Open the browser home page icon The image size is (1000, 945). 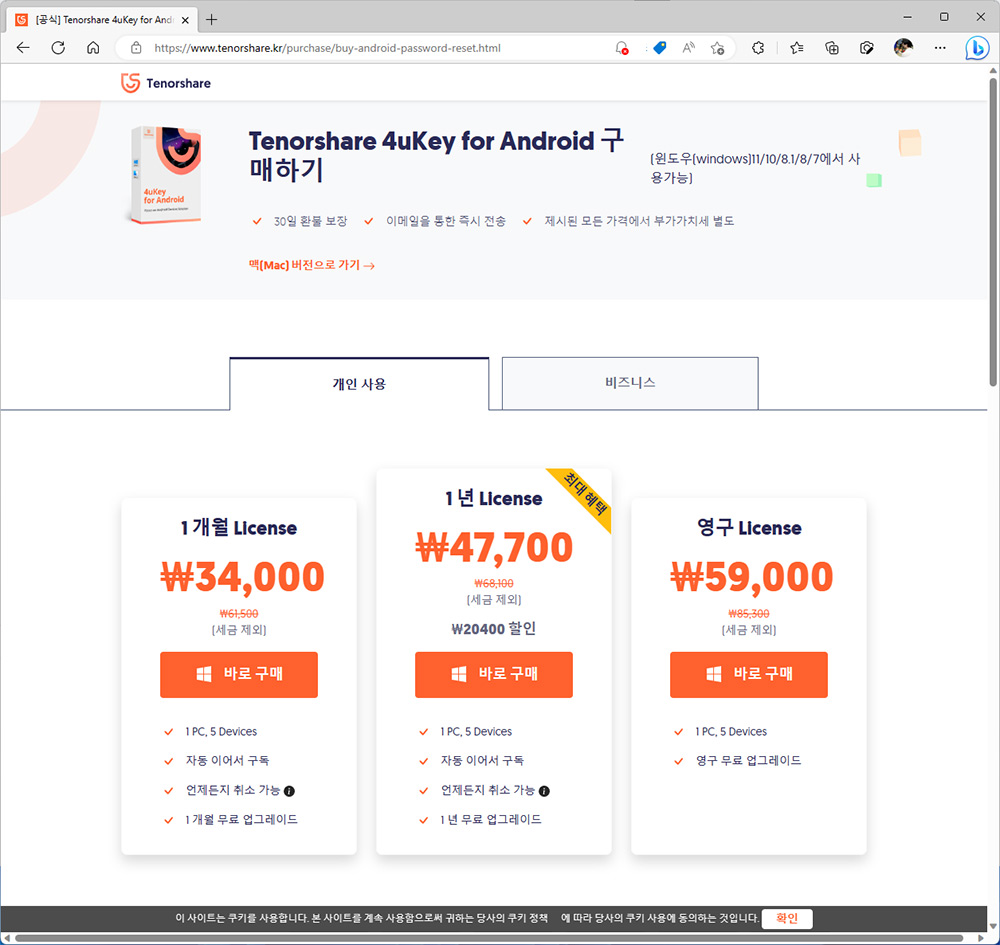click(x=93, y=48)
